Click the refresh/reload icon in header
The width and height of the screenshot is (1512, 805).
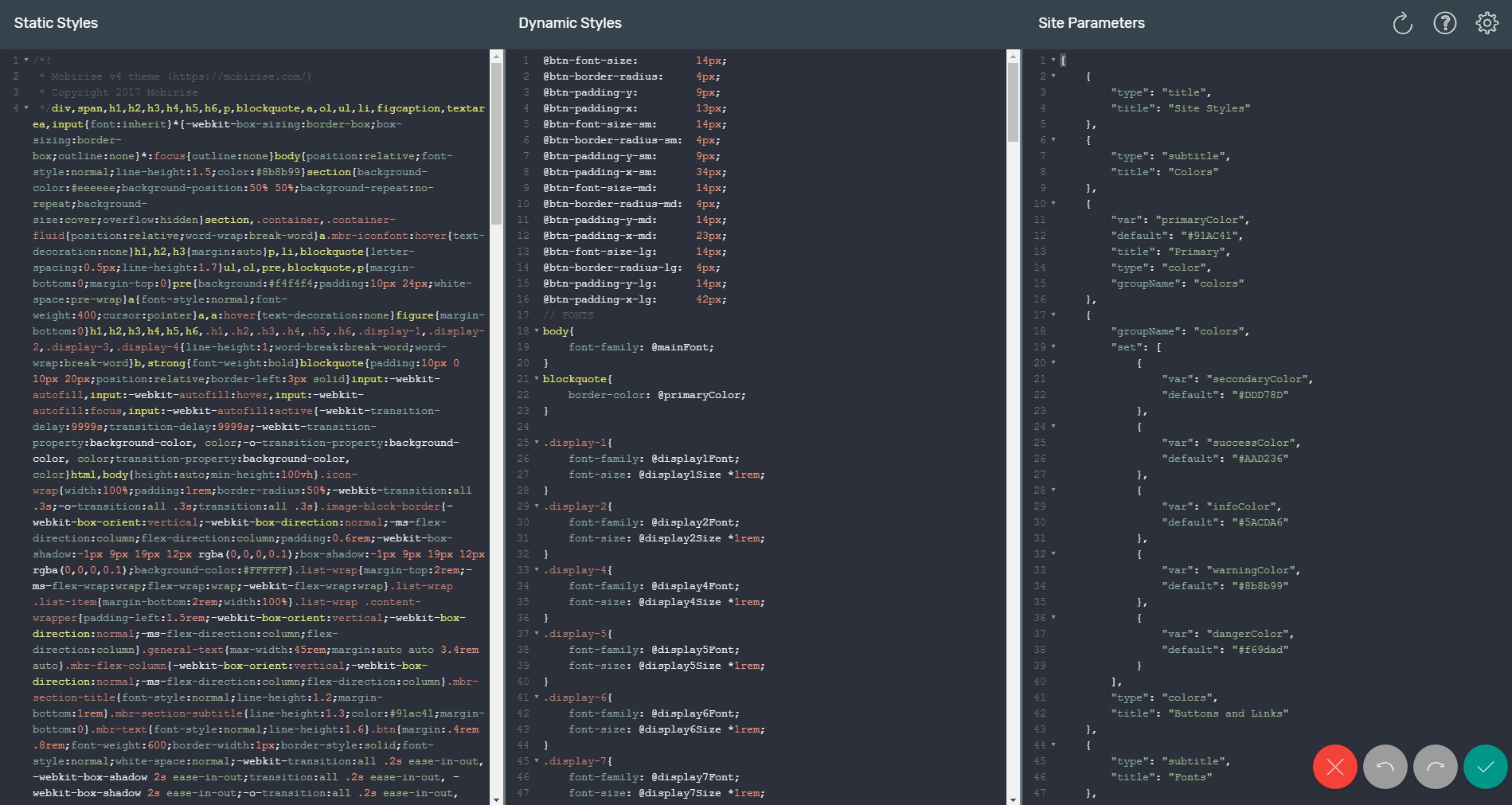(x=1402, y=23)
